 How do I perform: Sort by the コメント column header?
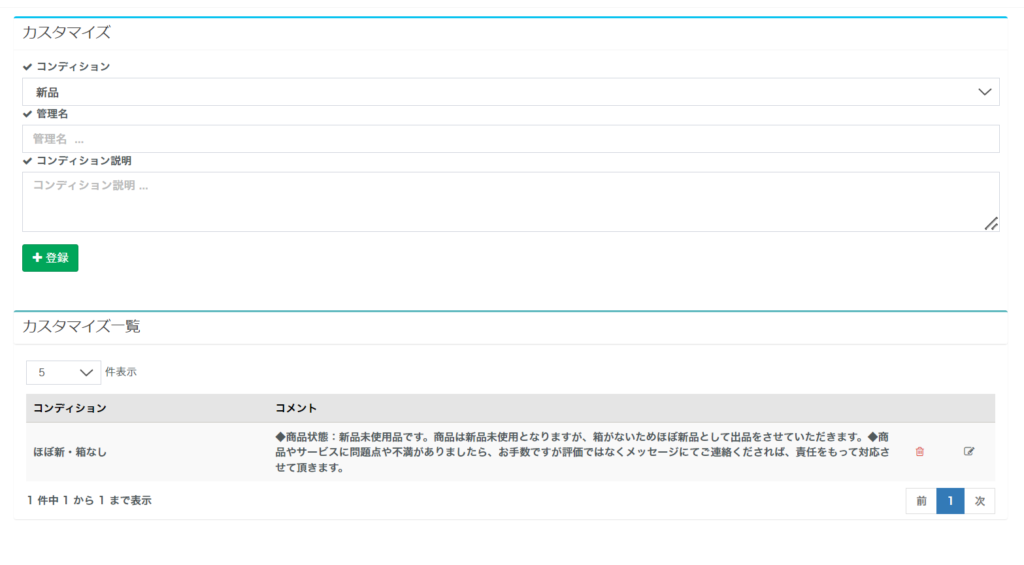(296, 408)
